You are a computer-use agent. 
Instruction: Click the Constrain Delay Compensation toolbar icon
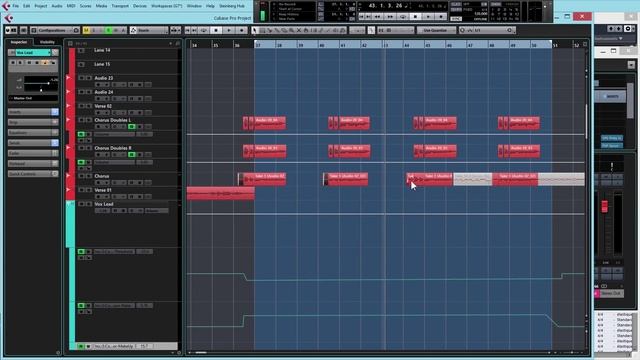tap(23, 30)
